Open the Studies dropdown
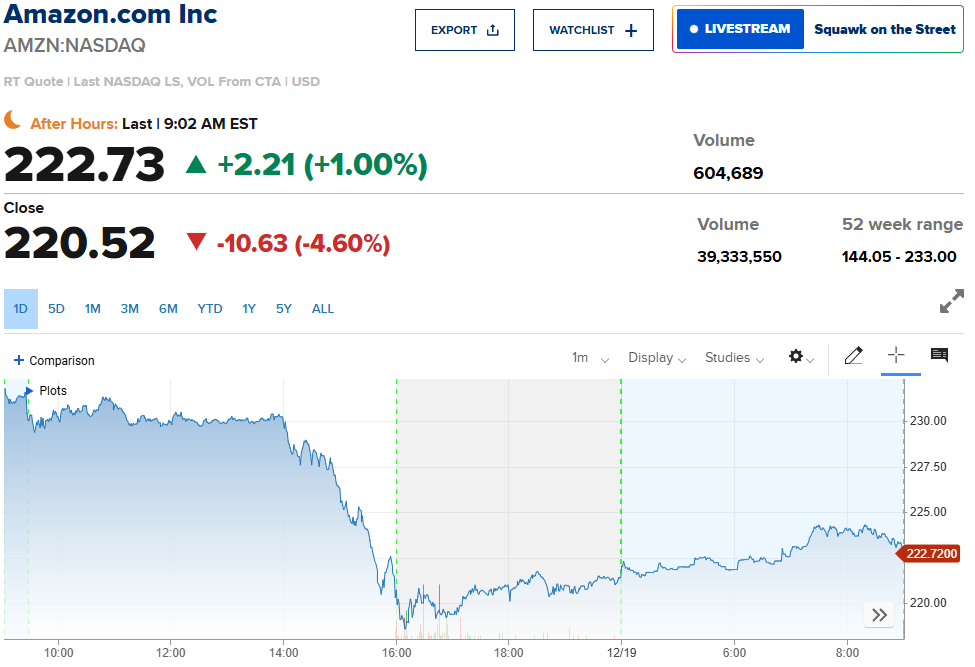Viewport: 975px width, 667px height. coord(734,358)
